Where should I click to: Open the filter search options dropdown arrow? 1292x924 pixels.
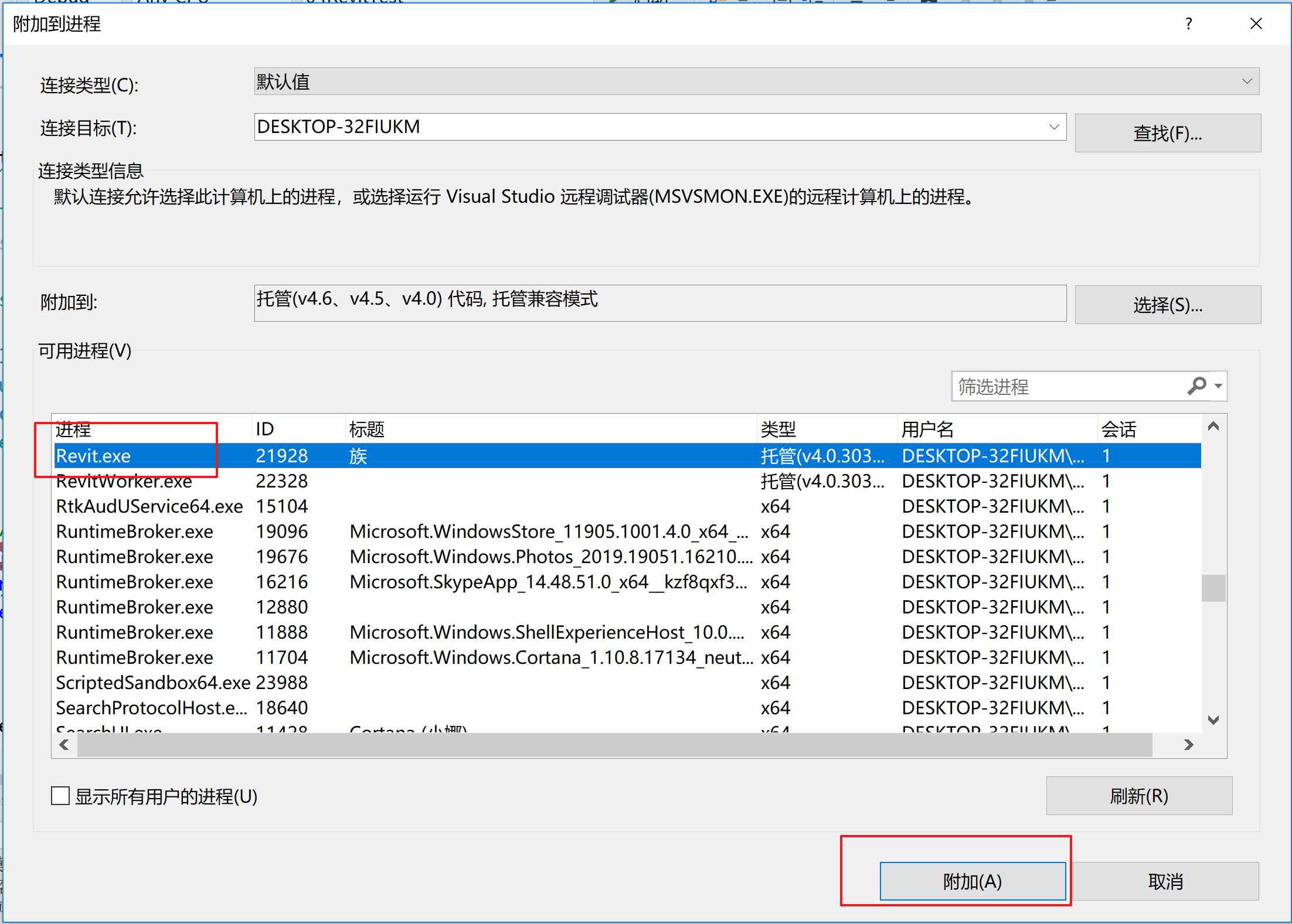(x=1218, y=386)
